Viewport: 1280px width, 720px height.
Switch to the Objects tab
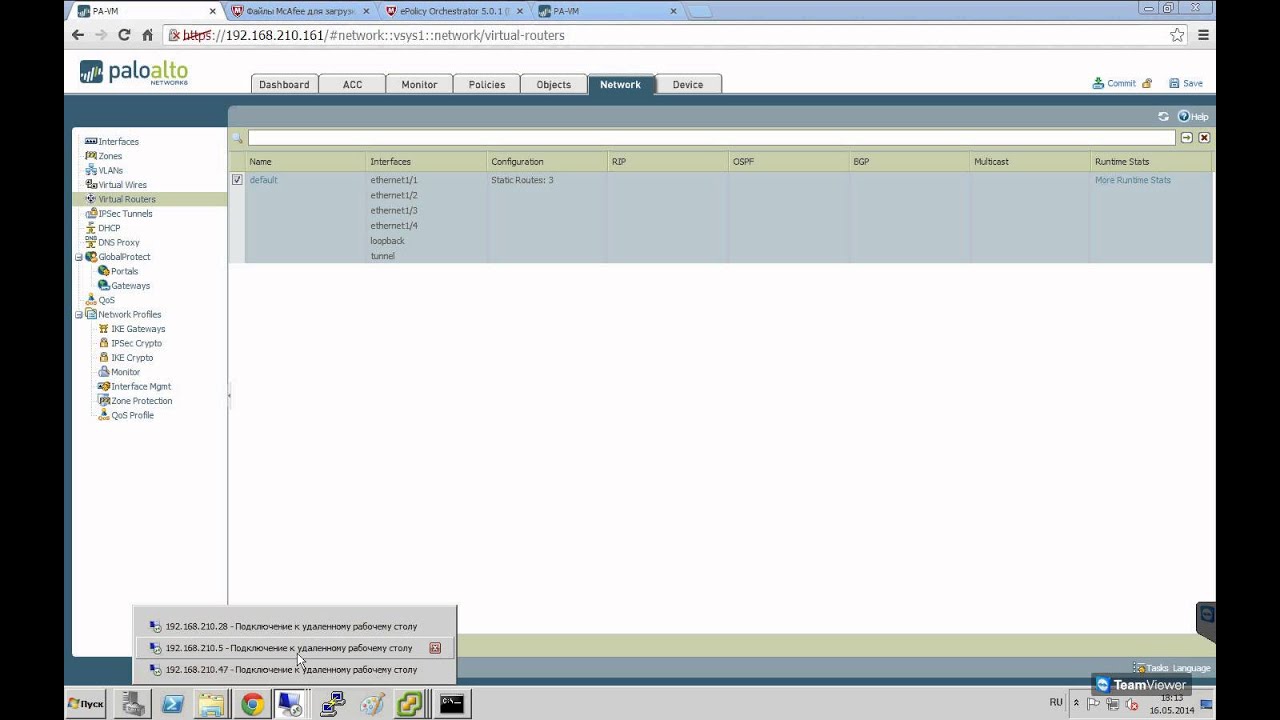tap(553, 84)
